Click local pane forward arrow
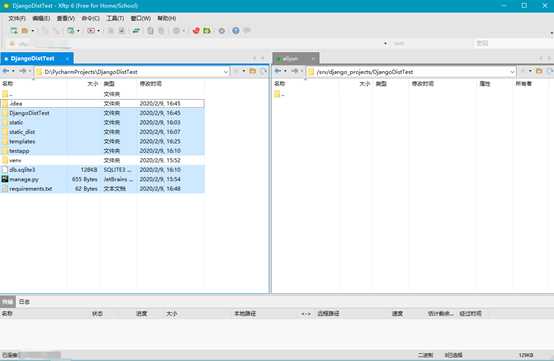Viewport: 554px width, 361px height. [23, 71]
